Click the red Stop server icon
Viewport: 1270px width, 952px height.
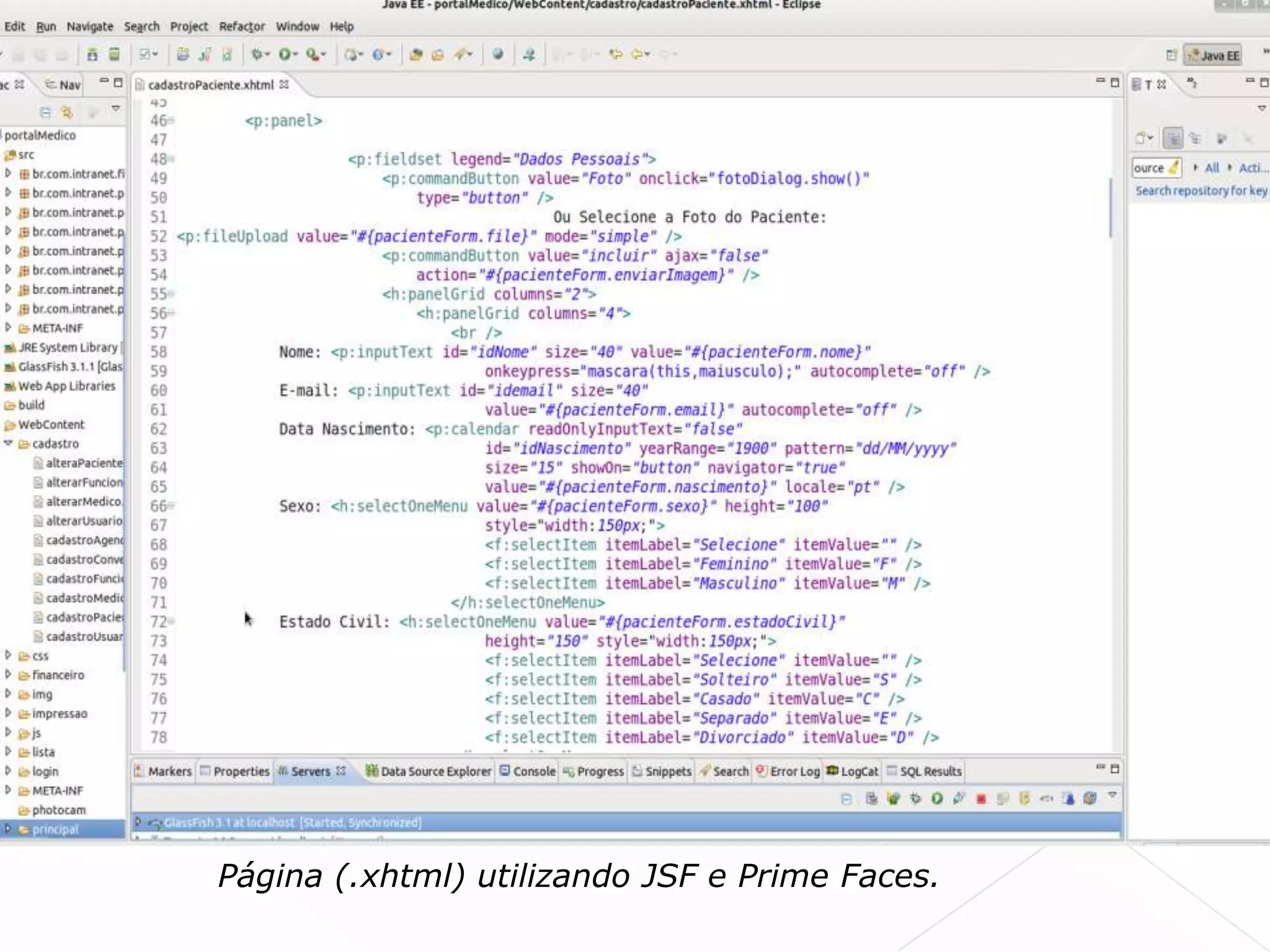(x=980, y=799)
